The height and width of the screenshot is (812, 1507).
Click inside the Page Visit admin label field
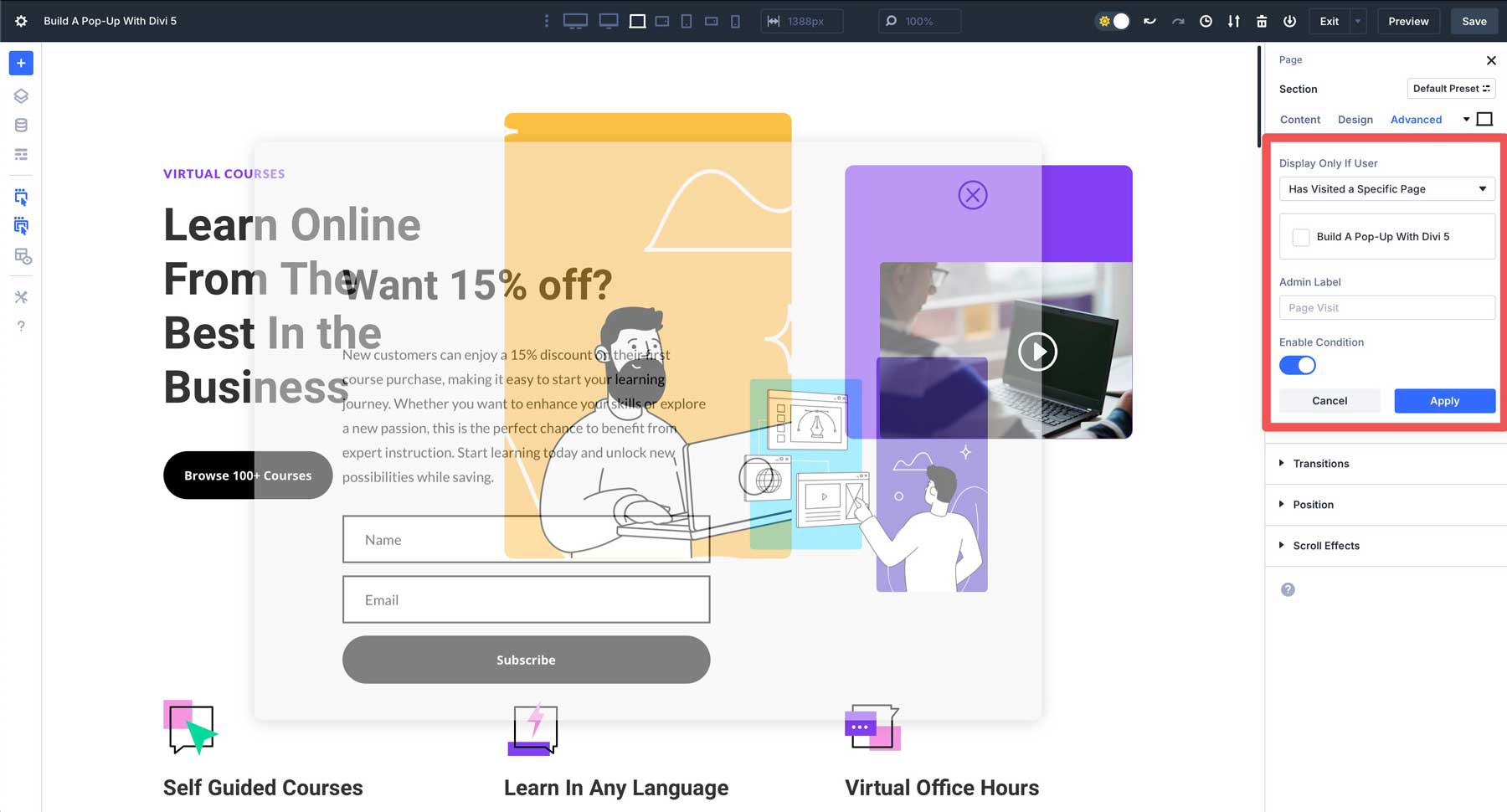[1386, 307]
